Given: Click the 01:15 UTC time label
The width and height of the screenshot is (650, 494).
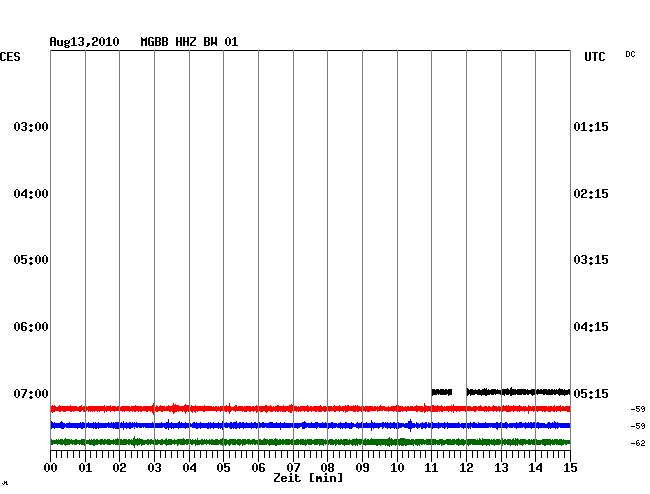Looking at the screenshot, I should coord(591,126).
